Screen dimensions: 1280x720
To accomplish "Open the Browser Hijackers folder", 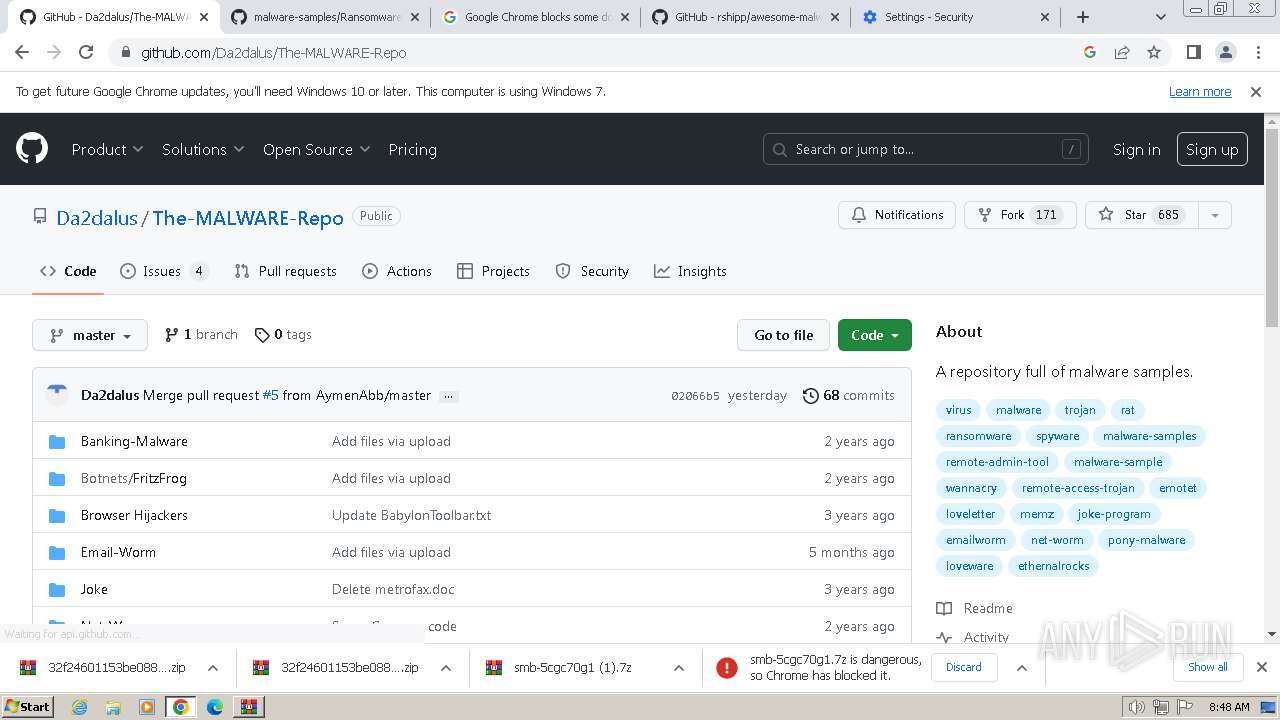I will pyautogui.click(x=134, y=515).
